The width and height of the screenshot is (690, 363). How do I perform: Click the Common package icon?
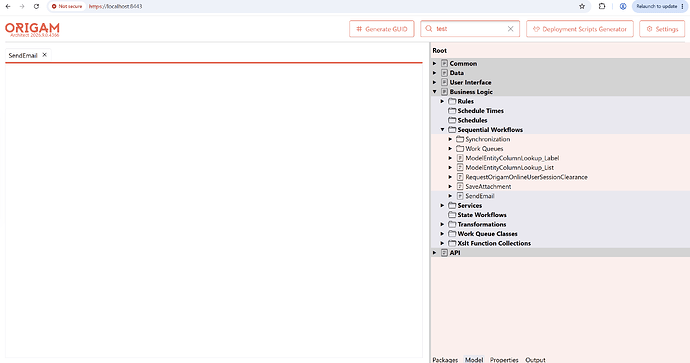(444, 63)
